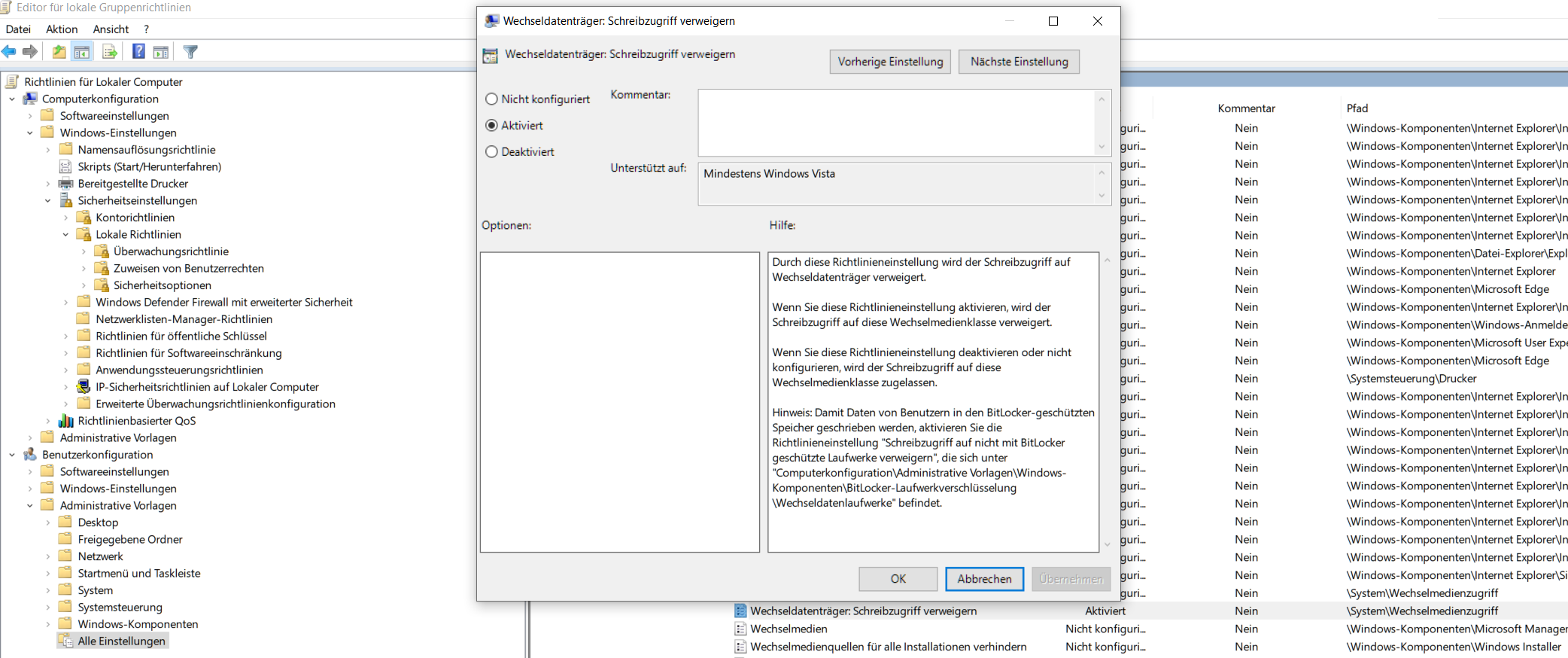The height and width of the screenshot is (658, 1568).
Task: Click the Sicherheitseinstellungen lock icon
Action: point(65,200)
